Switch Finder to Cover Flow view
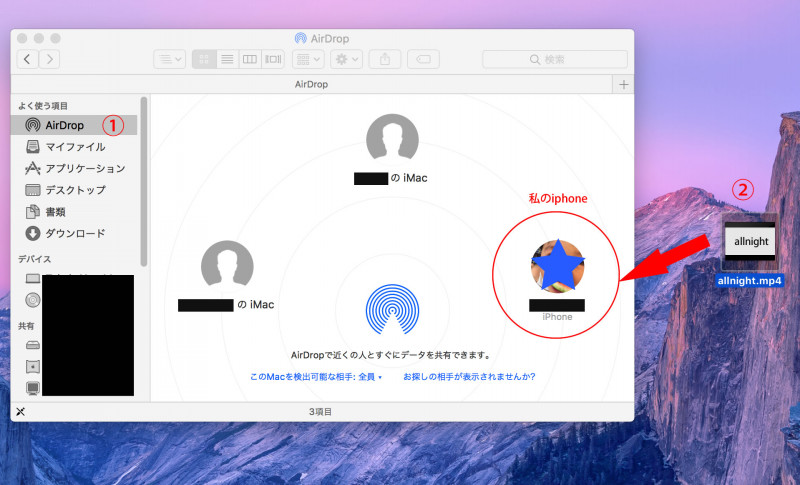This screenshot has width=800, height=485. click(272, 59)
